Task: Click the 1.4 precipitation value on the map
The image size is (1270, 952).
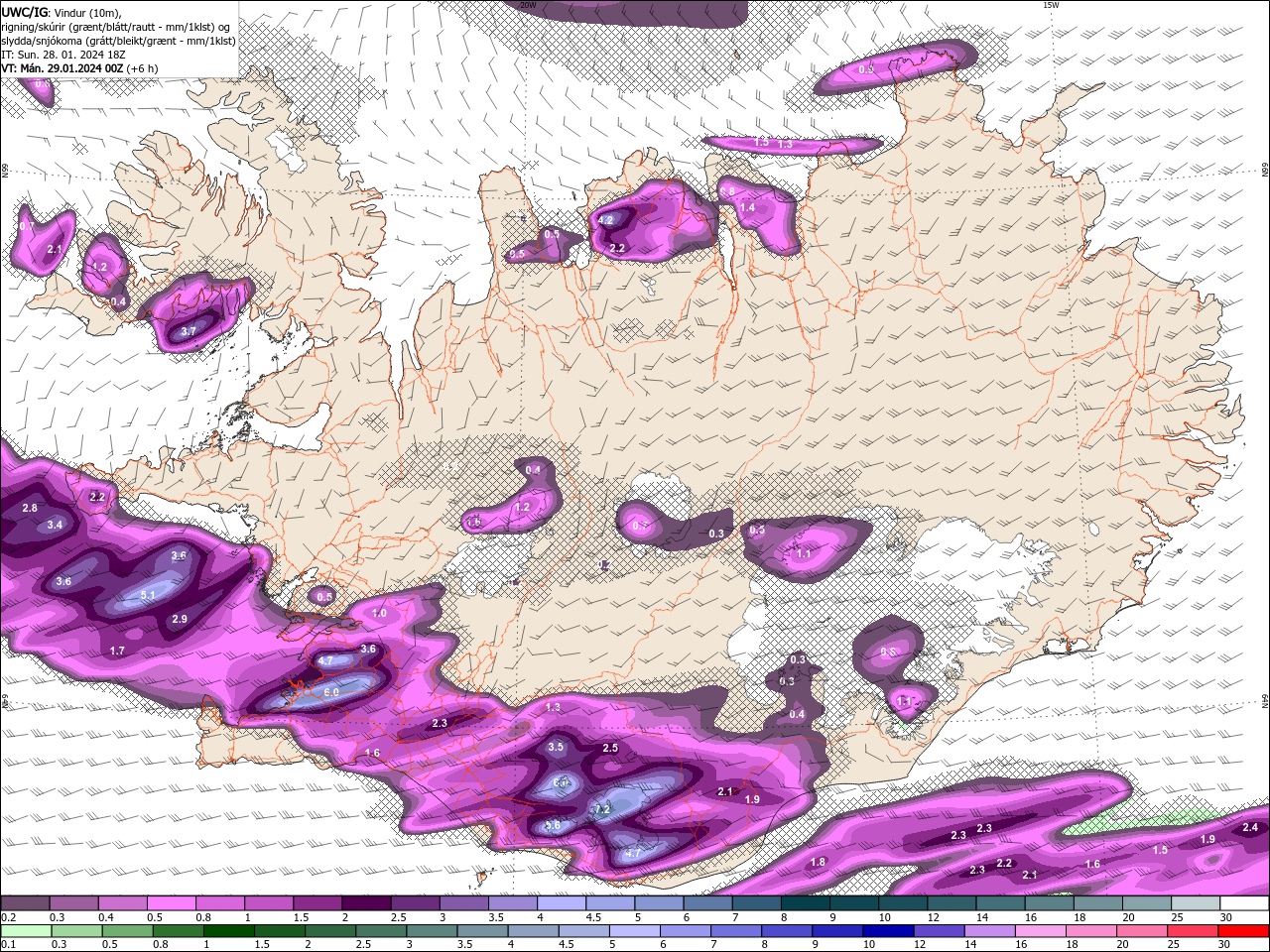Action: [747, 207]
